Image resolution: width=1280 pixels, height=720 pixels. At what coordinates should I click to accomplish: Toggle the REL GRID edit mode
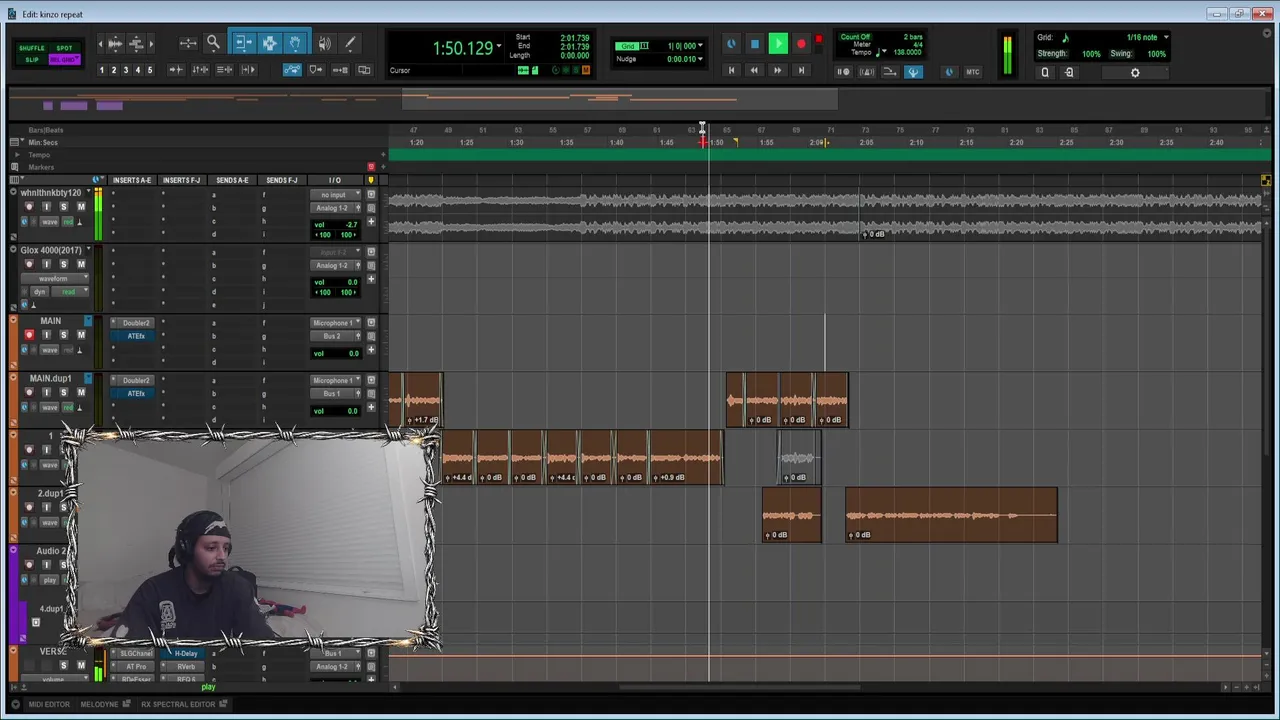tap(64, 60)
